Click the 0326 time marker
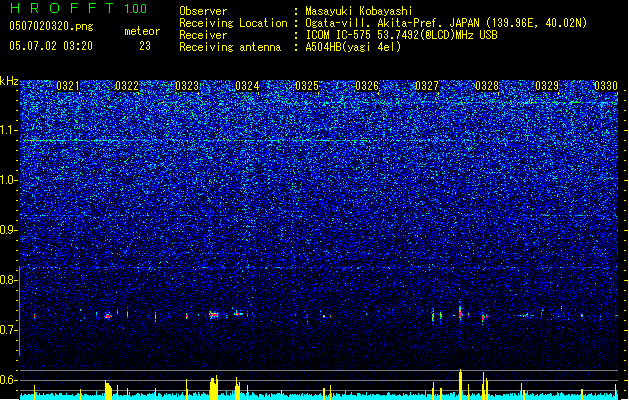 click(367, 86)
